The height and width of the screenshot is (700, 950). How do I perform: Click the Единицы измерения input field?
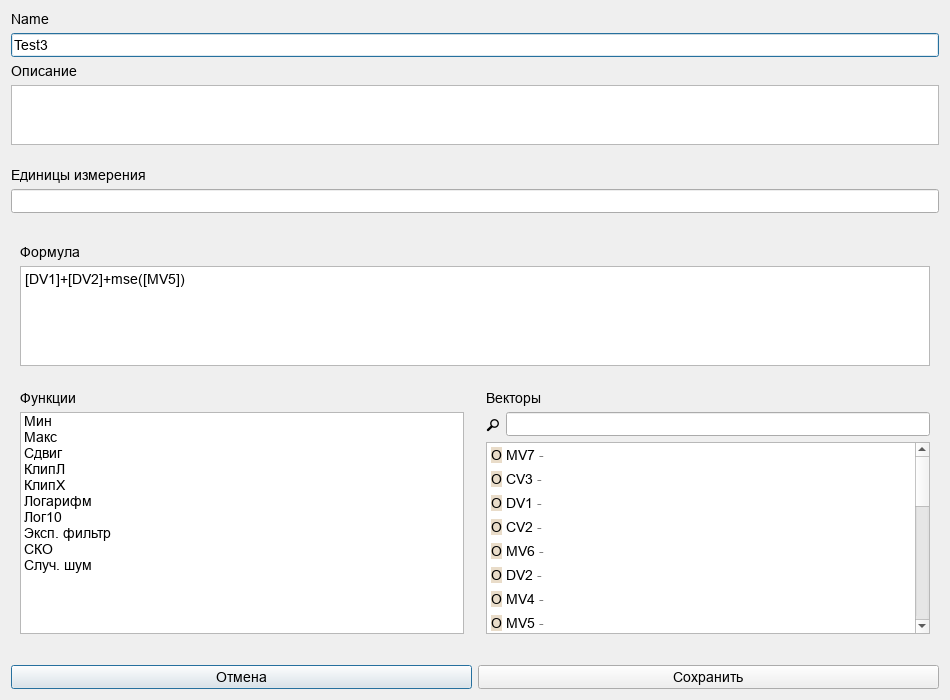click(475, 201)
